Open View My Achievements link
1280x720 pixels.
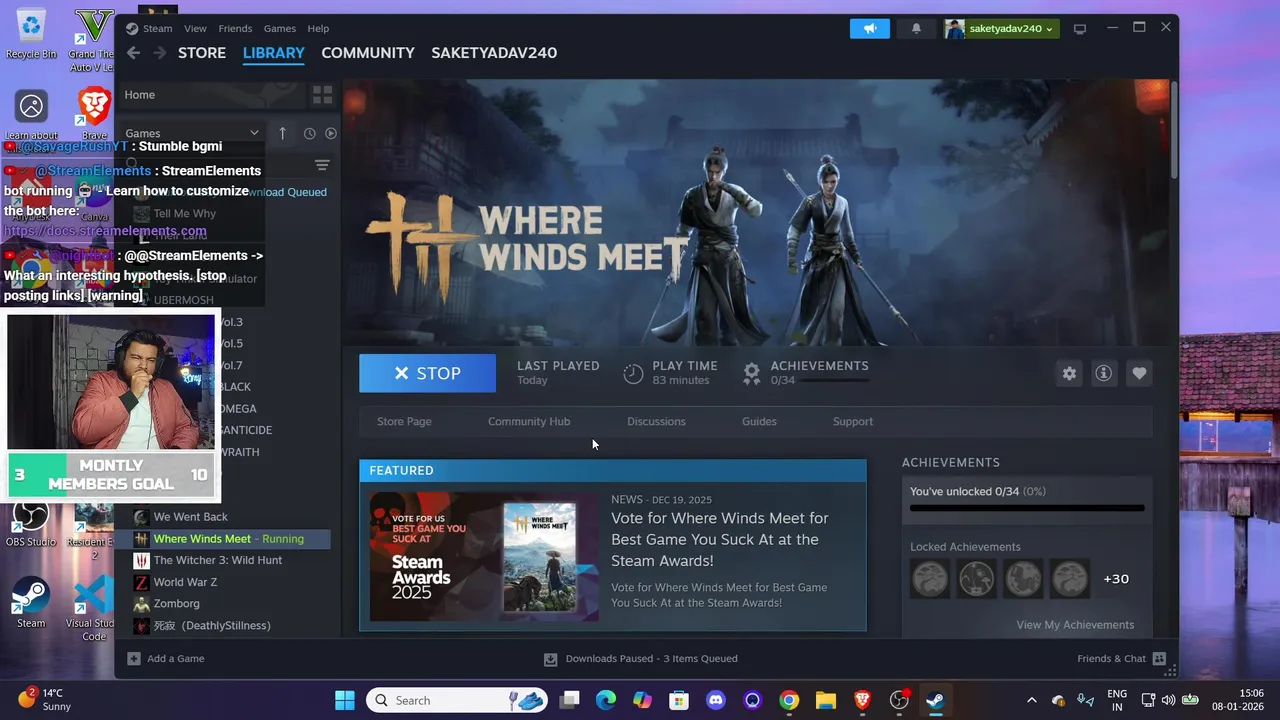coord(1075,625)
